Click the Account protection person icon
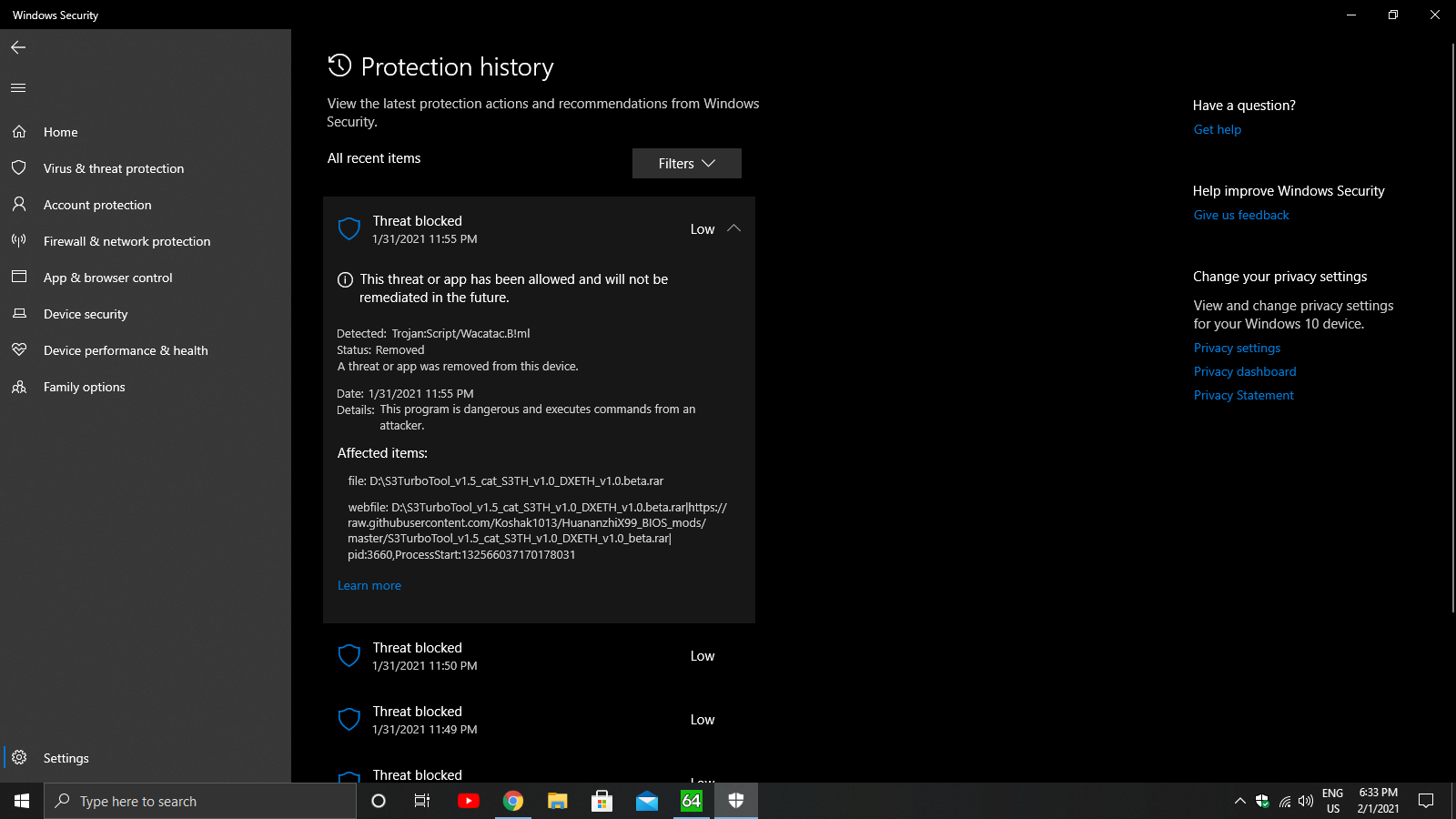Screen dimensions: 1456x819 tap(19, 205)
